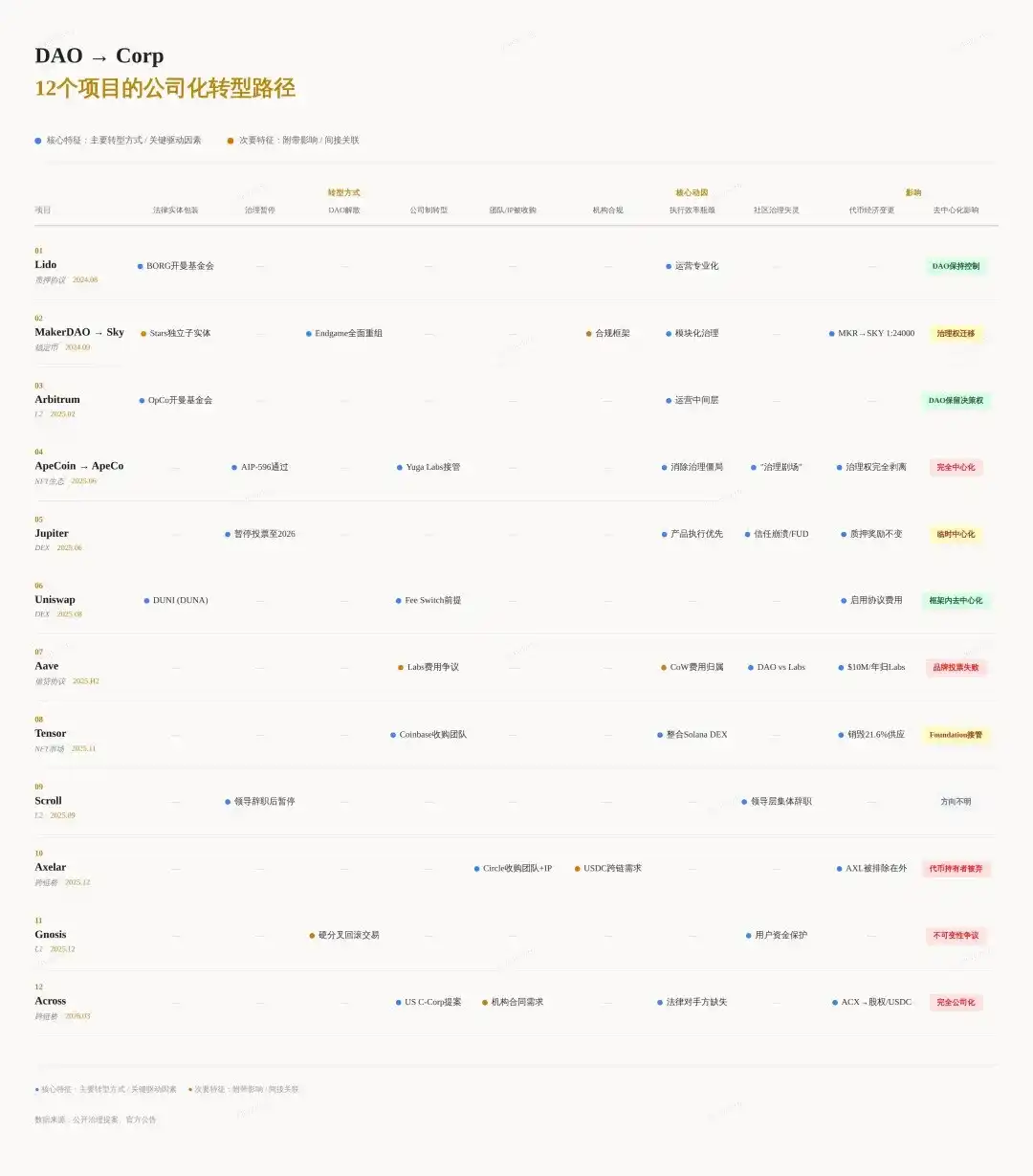Select the 法律实体包装 column header
Screen dimensions: 1033x1176
pos(176,211)
